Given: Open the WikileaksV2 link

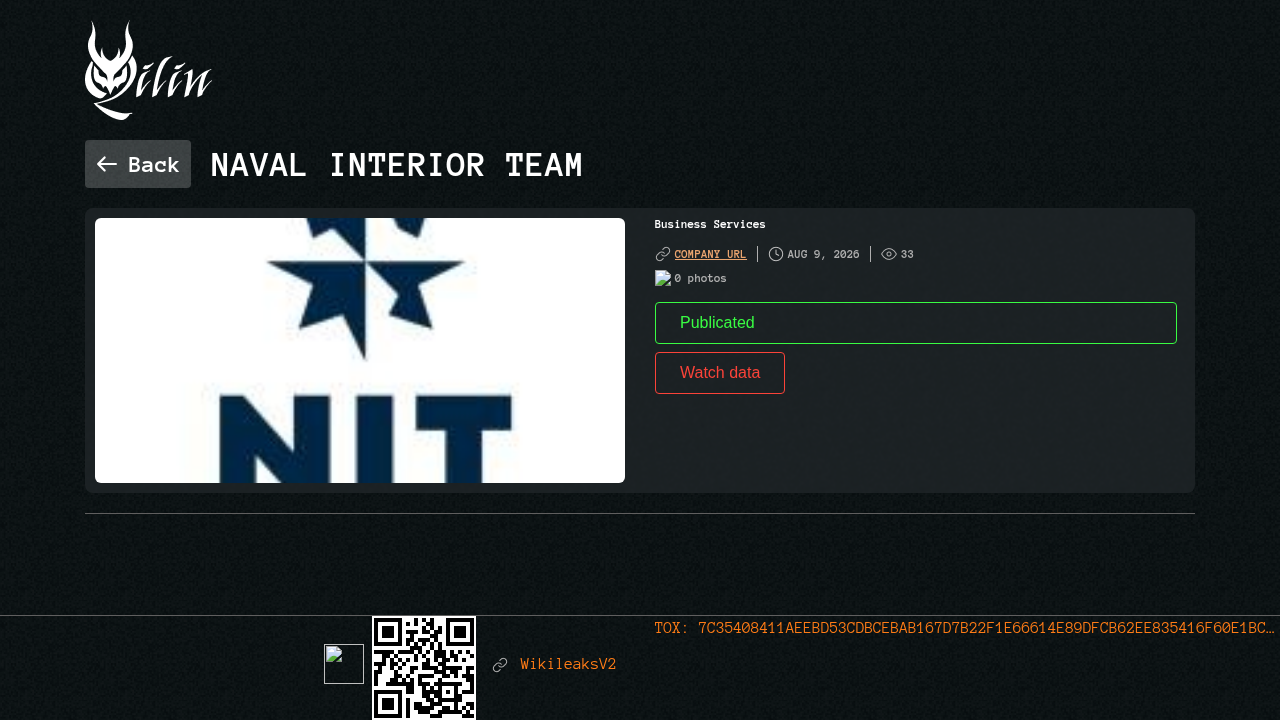Looking at the screenshot, I should click(568, 664).
